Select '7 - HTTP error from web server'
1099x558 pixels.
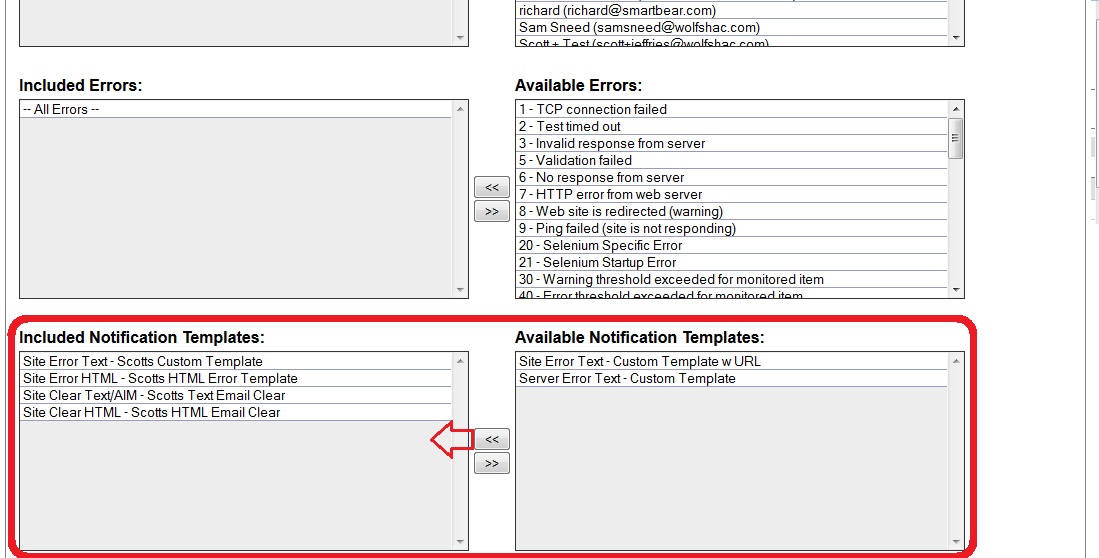[x=732, y=194]
